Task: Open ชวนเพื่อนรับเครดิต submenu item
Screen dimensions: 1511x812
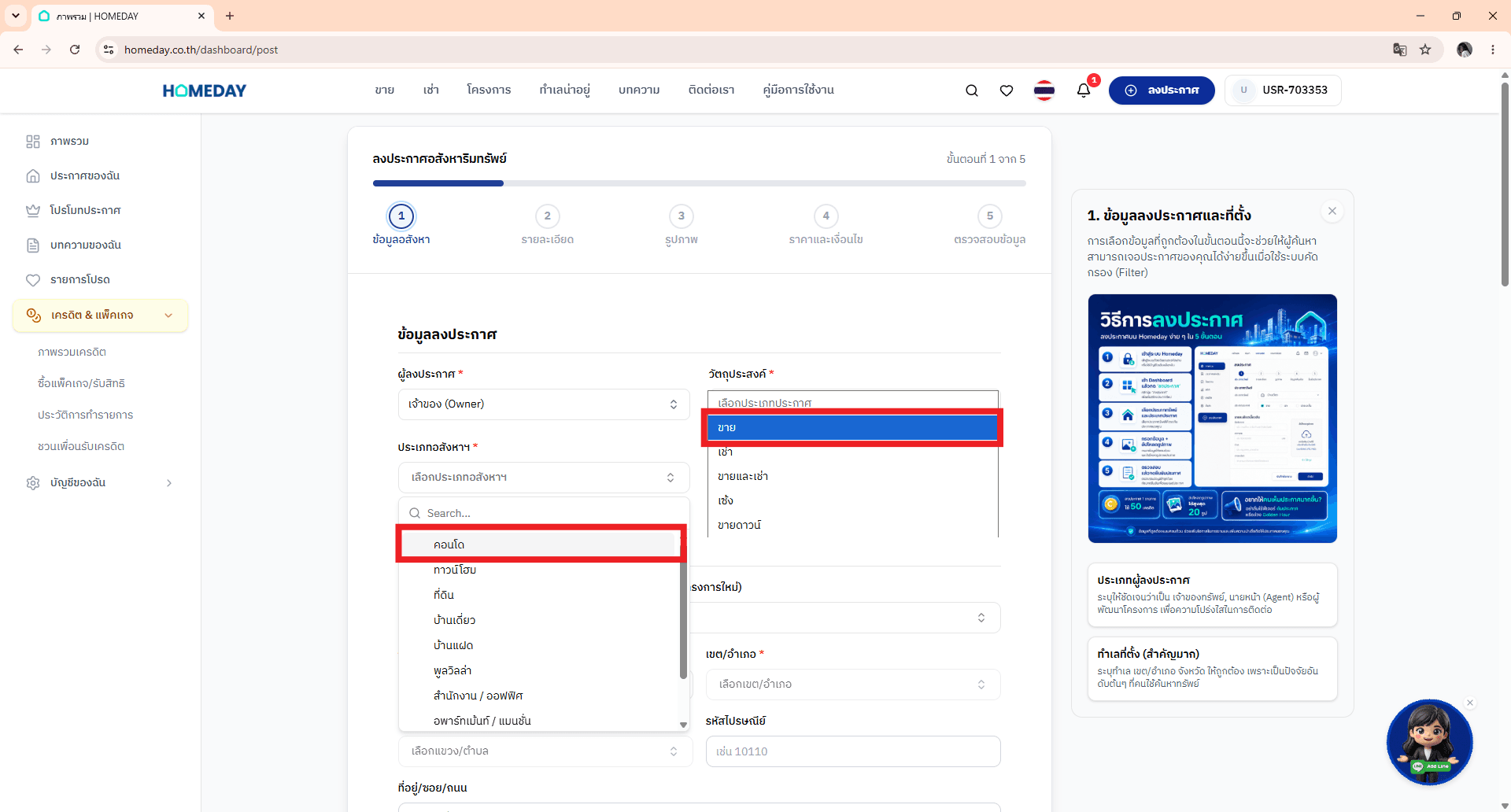Action: click(x=81, y=446)
